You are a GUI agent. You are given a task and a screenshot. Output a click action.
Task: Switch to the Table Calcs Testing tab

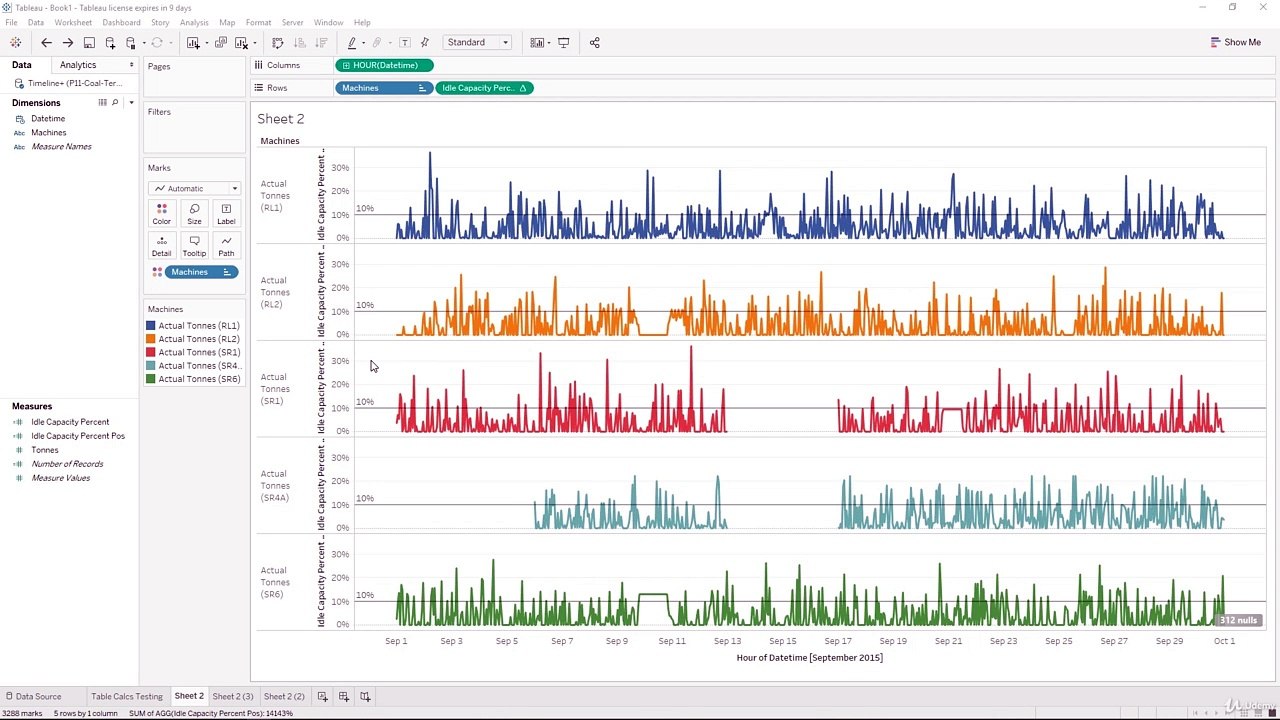(x=127, y=696)
